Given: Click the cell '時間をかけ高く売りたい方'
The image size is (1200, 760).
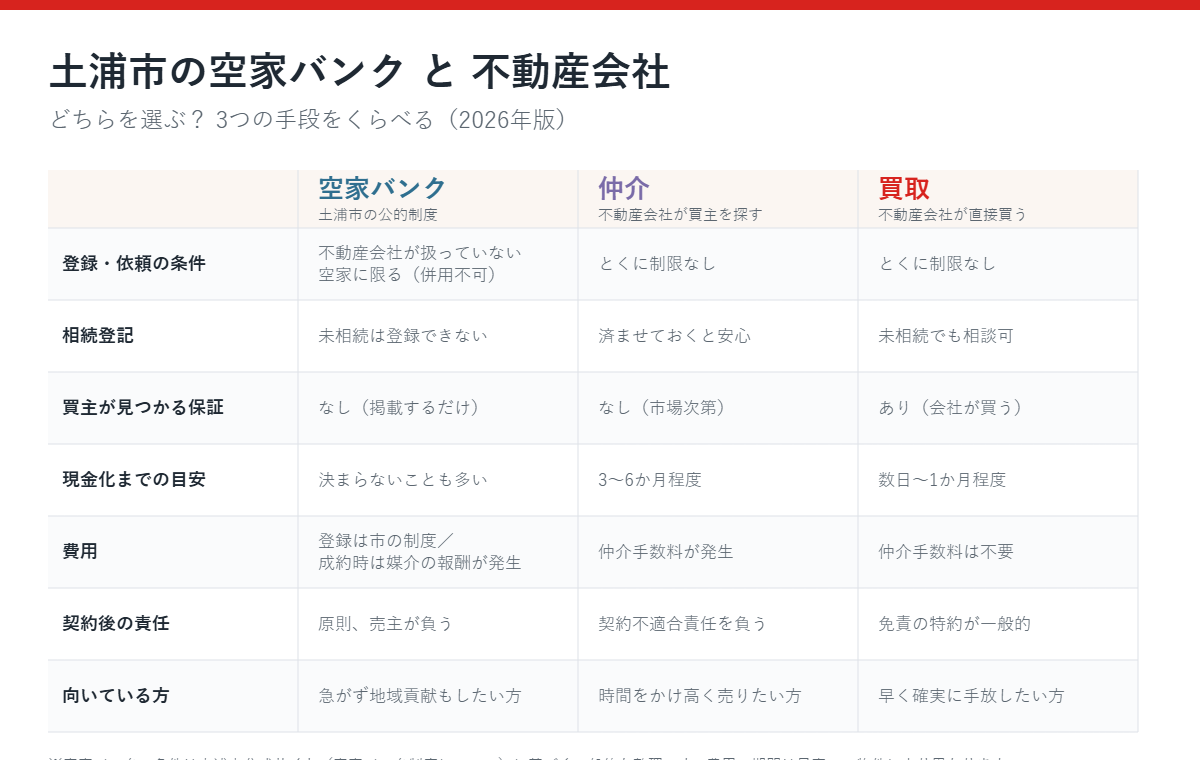Looking at the screenshot, I should (700, 696).
